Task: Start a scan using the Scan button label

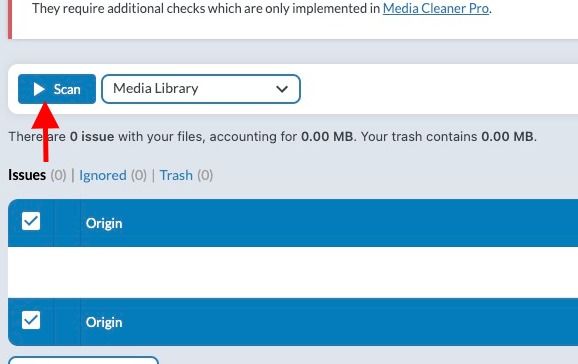Action: (67, 89)
